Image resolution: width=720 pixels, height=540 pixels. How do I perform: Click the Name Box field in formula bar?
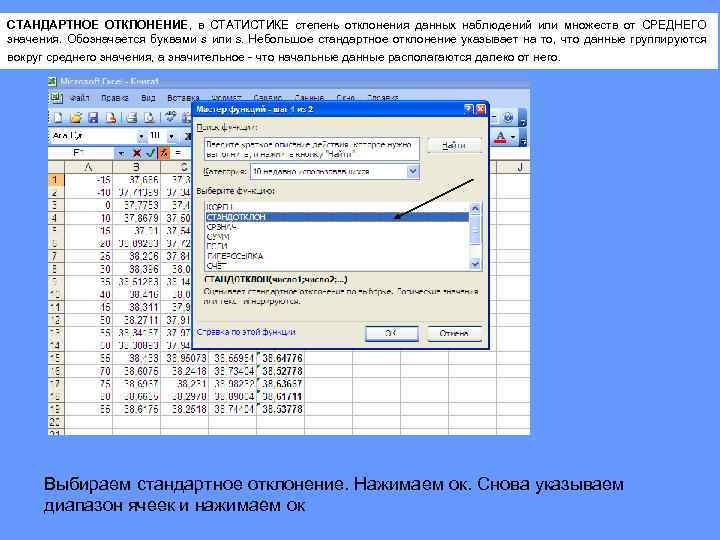coord(82,153)
